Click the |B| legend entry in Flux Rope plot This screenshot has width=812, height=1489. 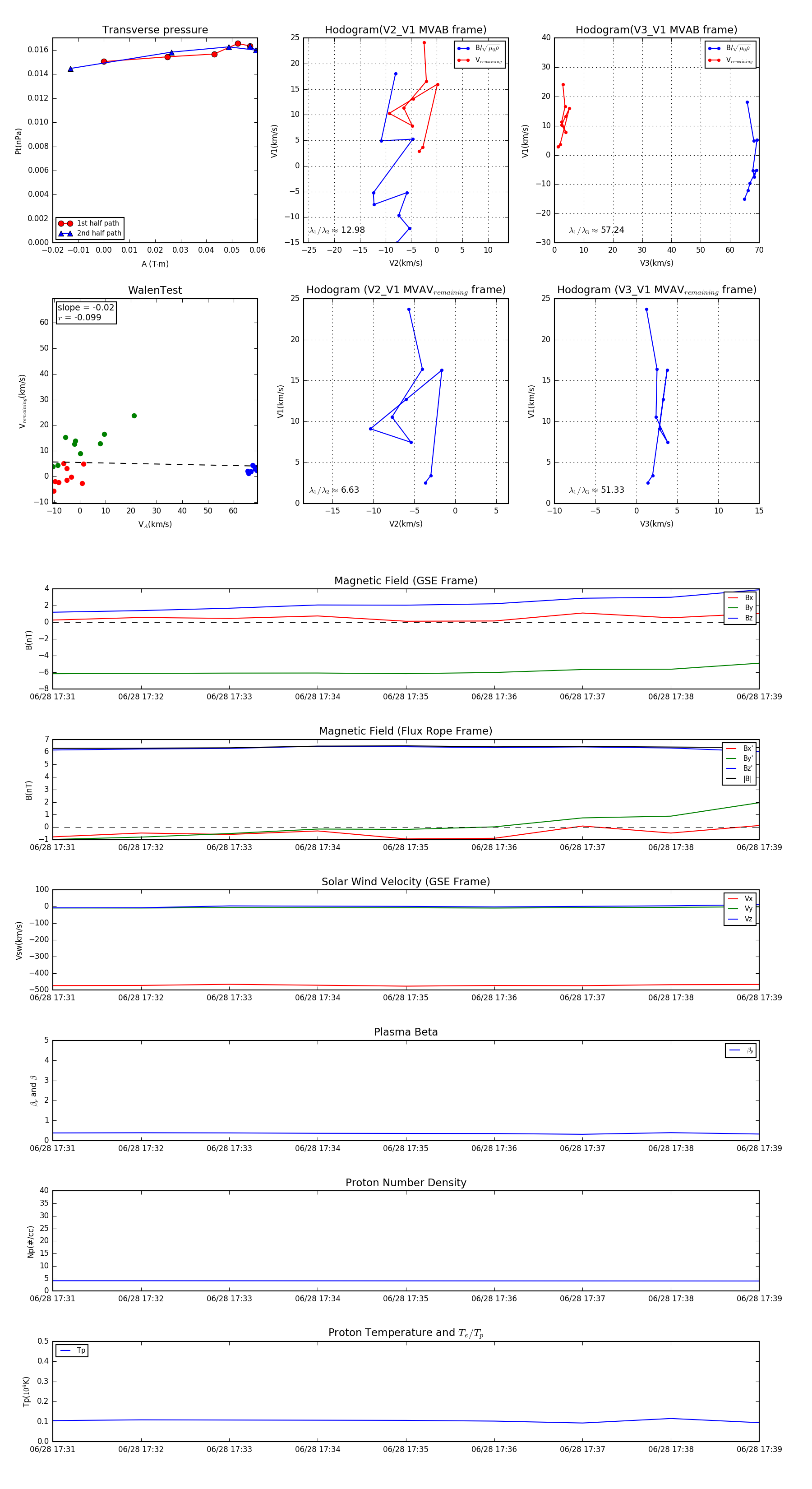[740, 779]
